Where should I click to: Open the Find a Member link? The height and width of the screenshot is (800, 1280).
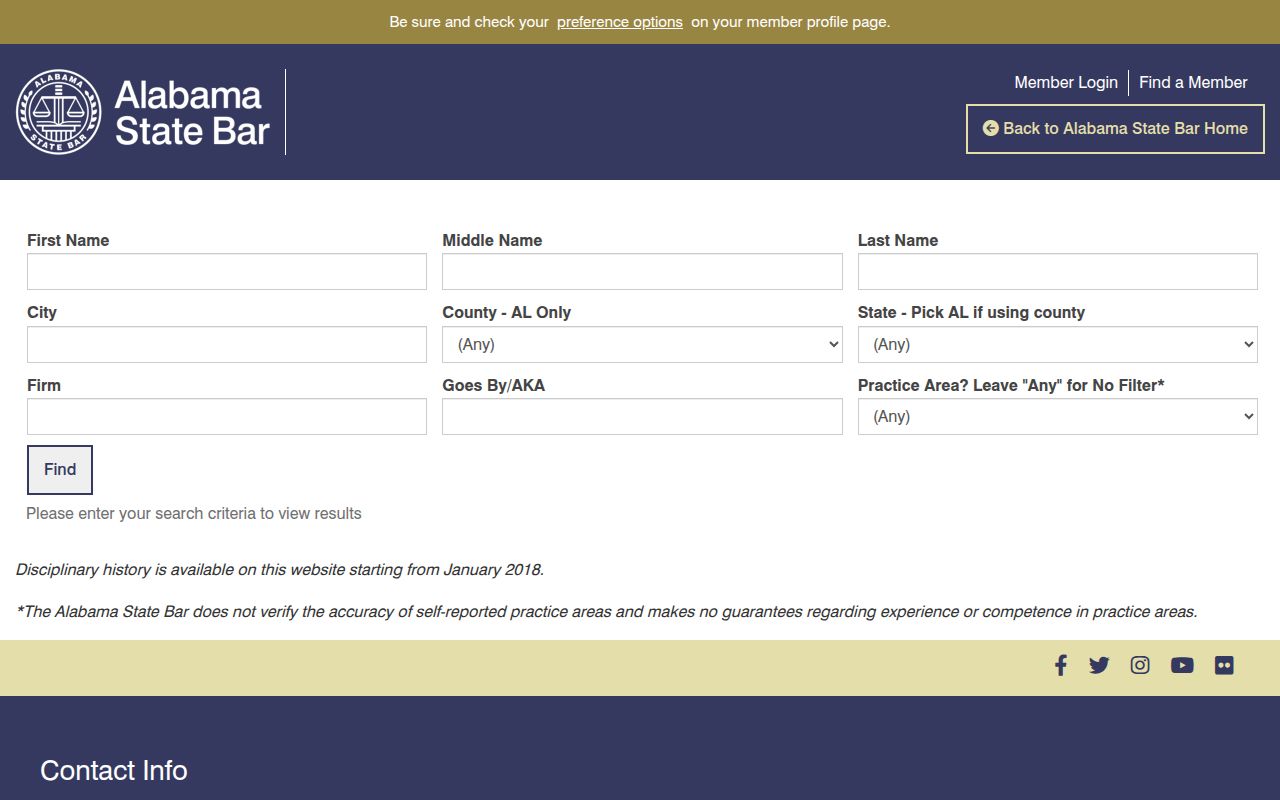click(1193, 82)
